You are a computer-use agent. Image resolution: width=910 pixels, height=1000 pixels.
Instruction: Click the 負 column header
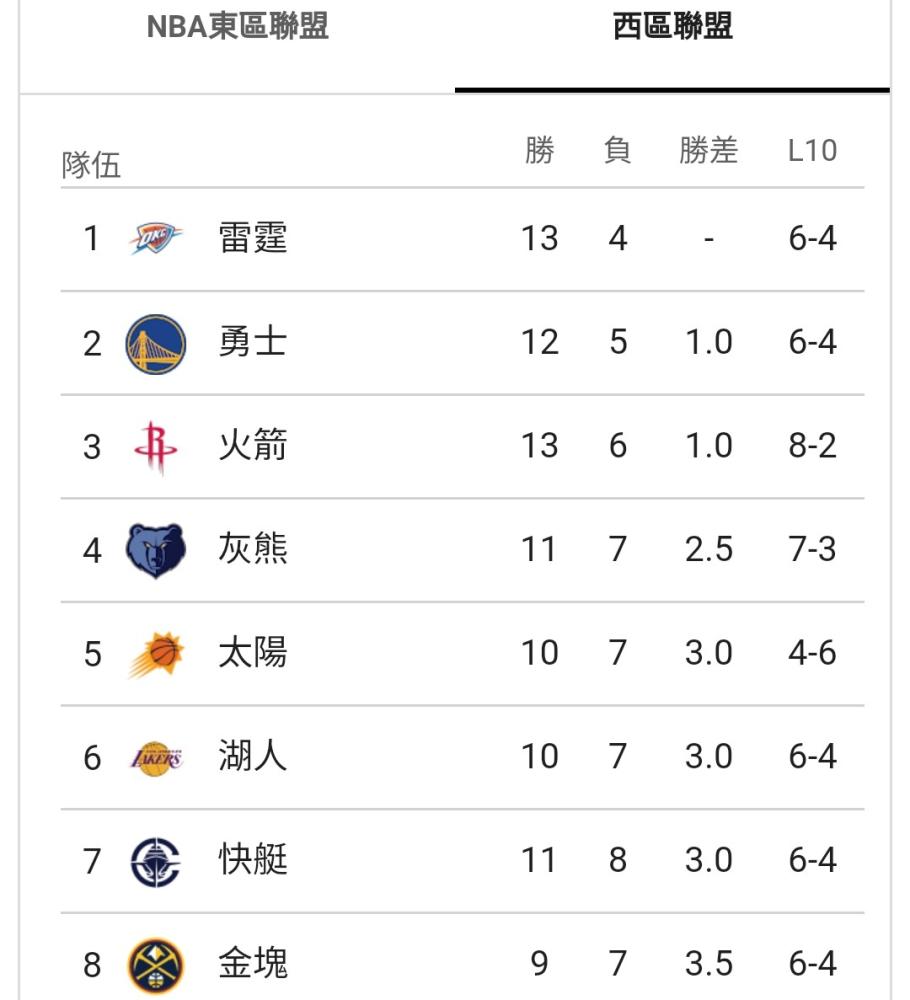tap(617, 151)
